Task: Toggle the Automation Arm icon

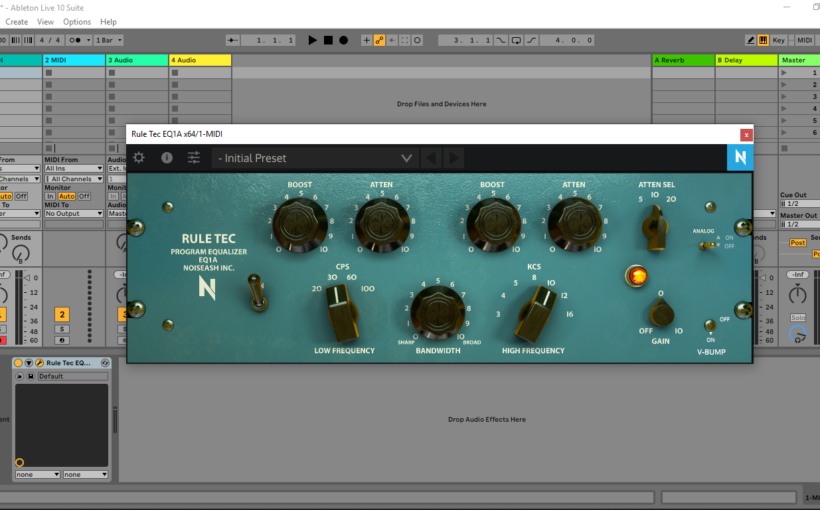Action: coord(379,40)
